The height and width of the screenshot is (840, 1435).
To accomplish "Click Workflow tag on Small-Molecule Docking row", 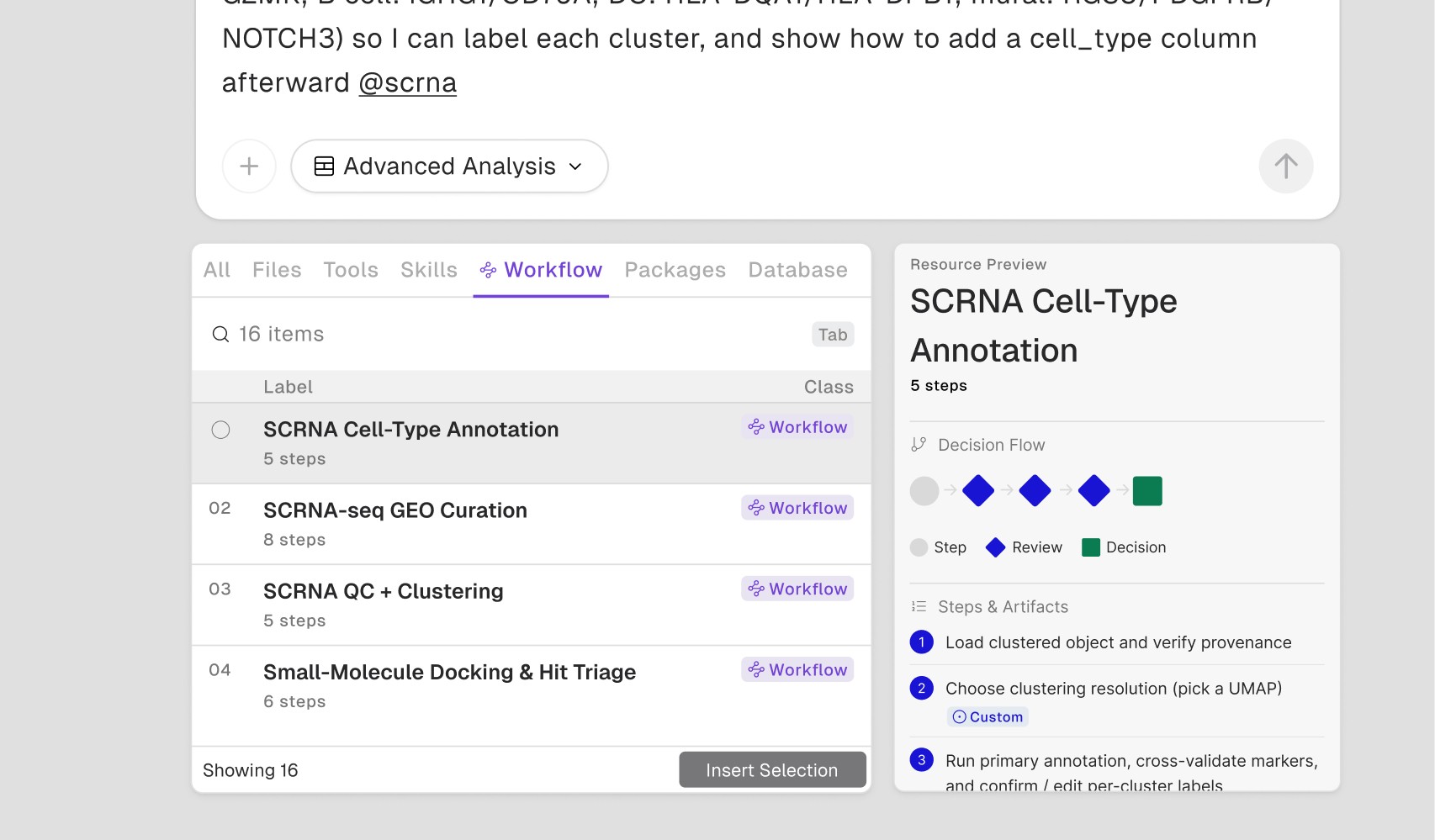I will (x=797, y=669).
